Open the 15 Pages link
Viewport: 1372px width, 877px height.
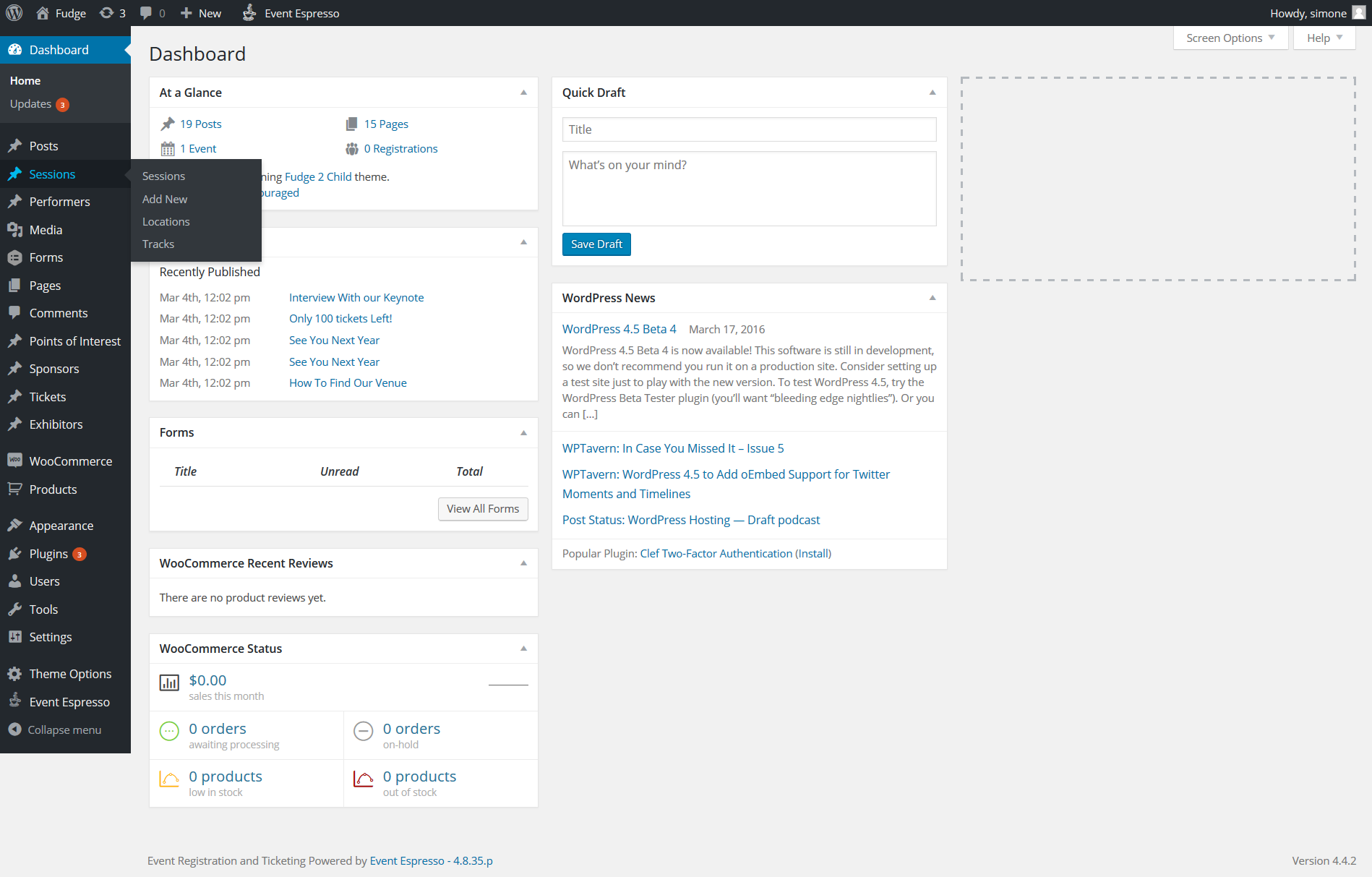[386, 124]
